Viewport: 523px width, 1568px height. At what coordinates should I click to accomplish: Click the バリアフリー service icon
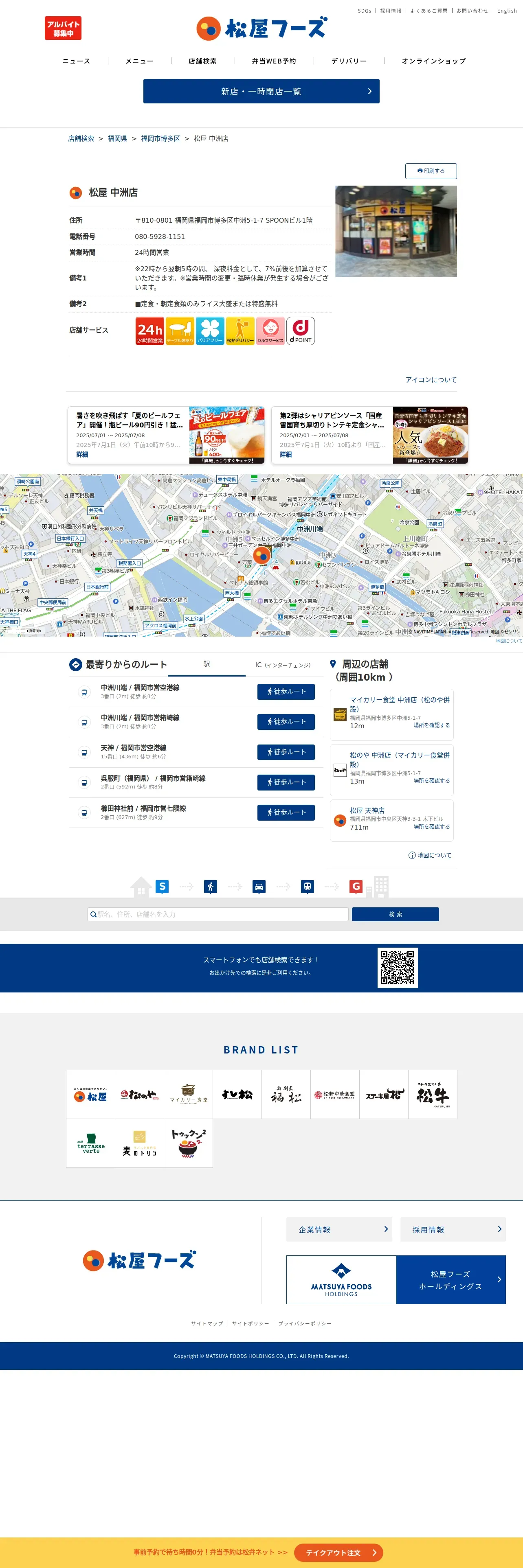(x=210, y=331)
